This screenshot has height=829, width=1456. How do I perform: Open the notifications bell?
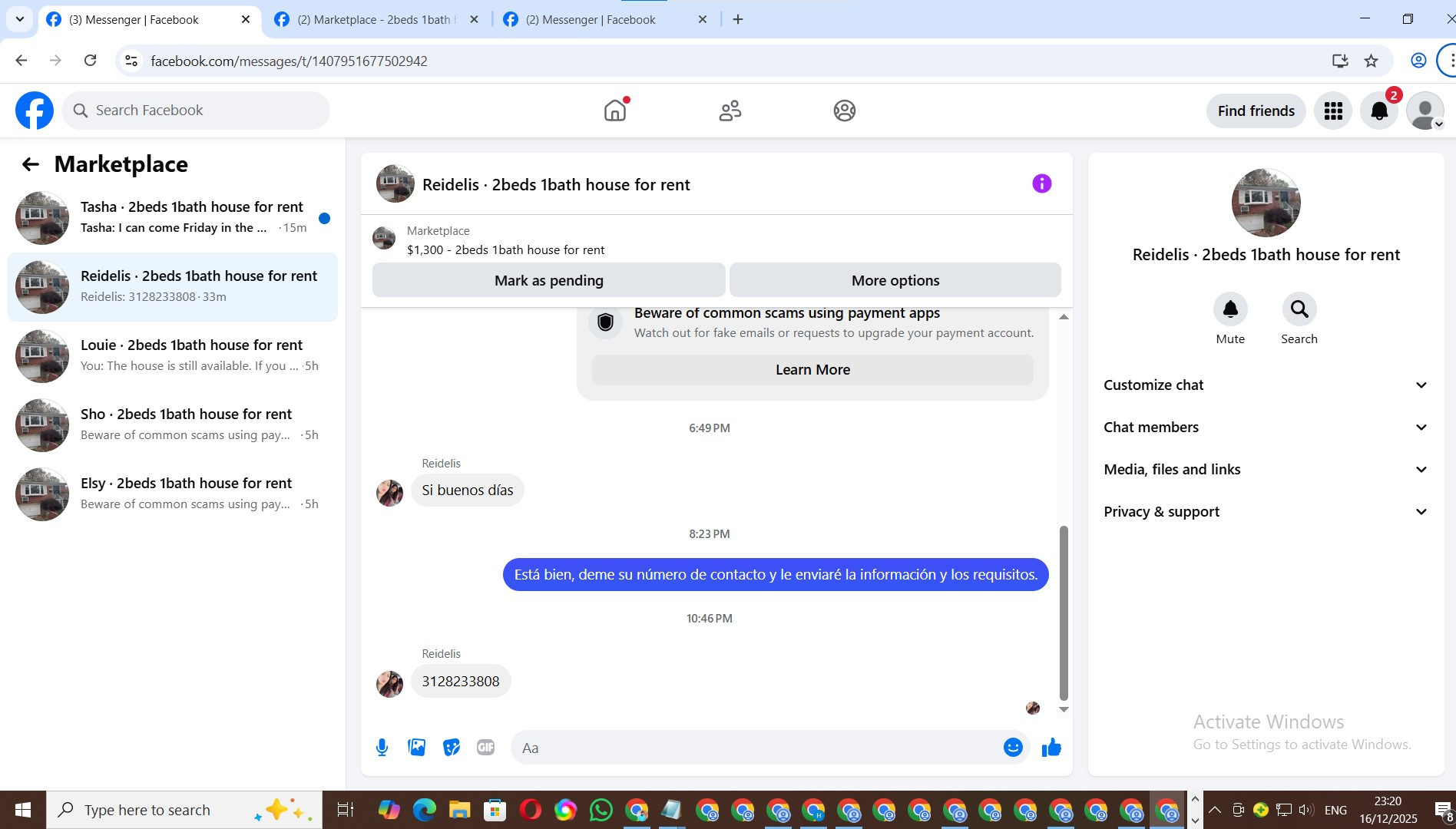point(1379,111)
